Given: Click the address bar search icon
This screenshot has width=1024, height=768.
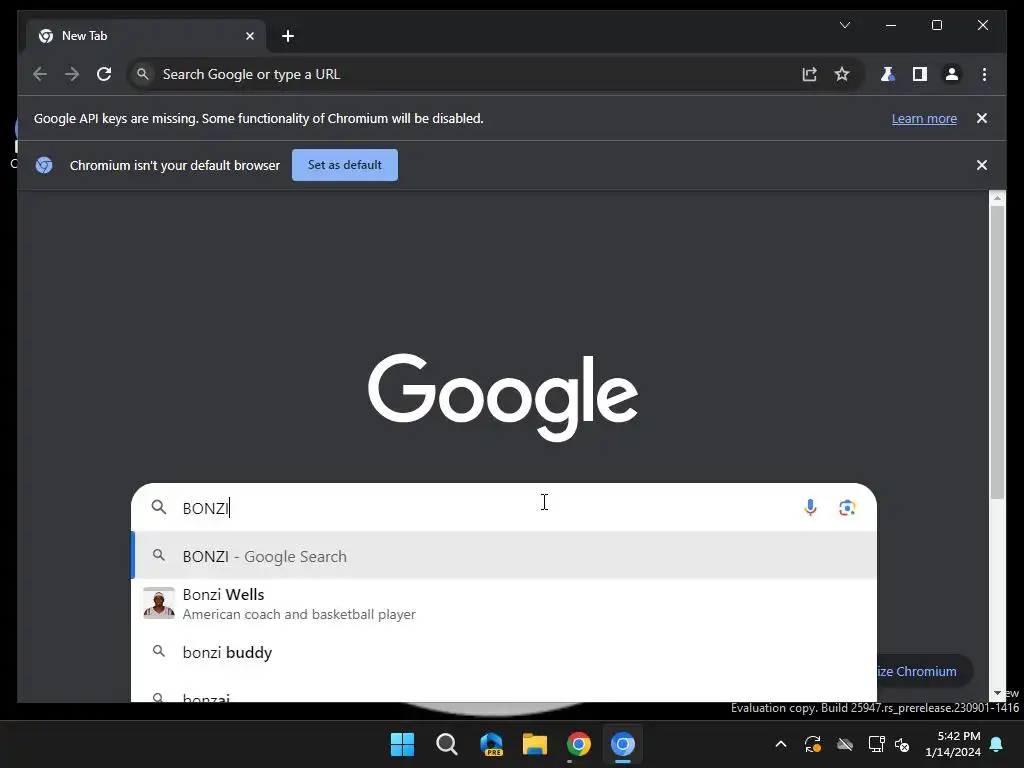Looking at the screenshot, I should (x=142, y=74).
